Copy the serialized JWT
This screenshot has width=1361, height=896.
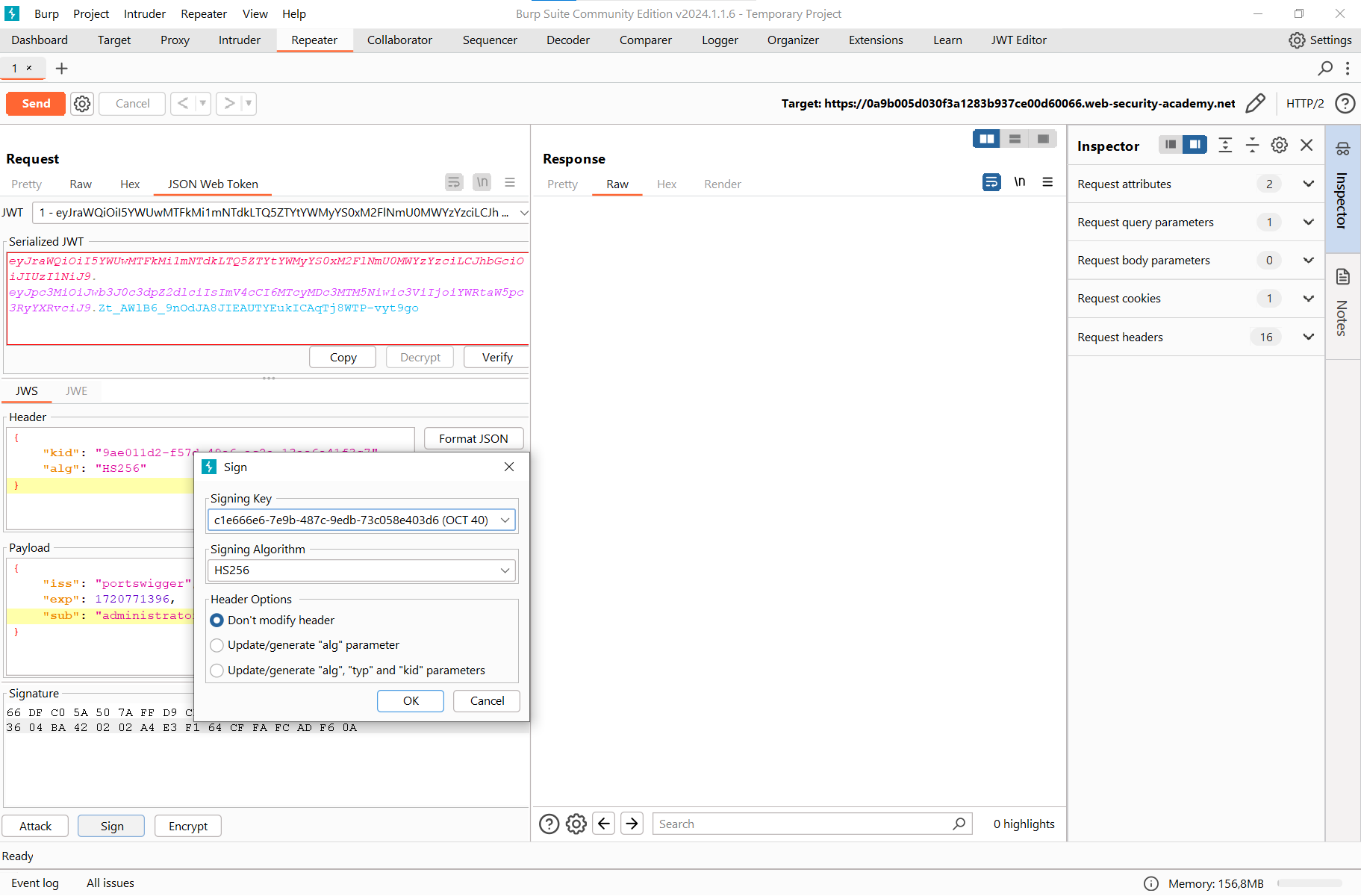[x=343, y=358]
